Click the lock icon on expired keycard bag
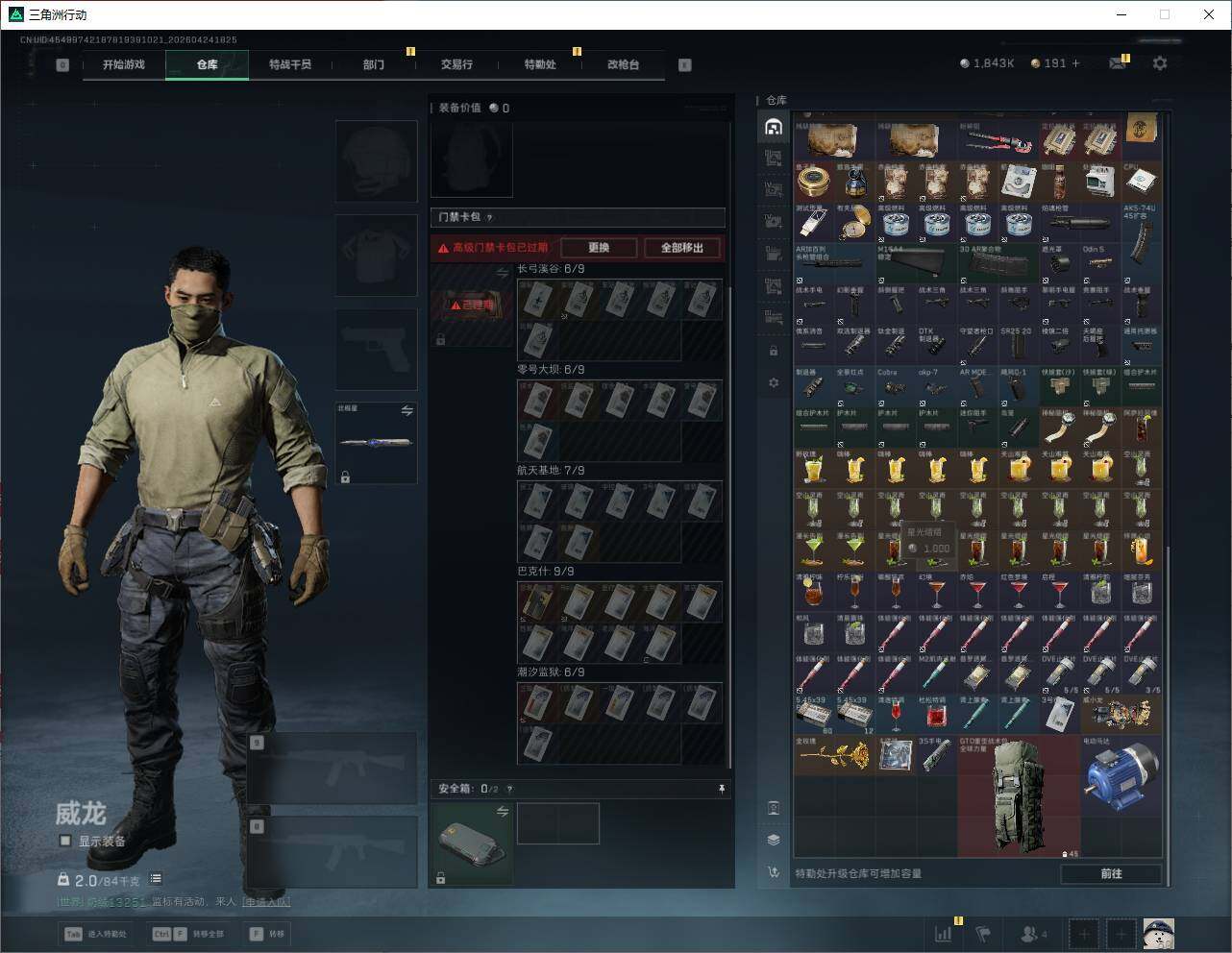Image resolution: width=1232 pixels, height=953 pixels. (440, 339)
